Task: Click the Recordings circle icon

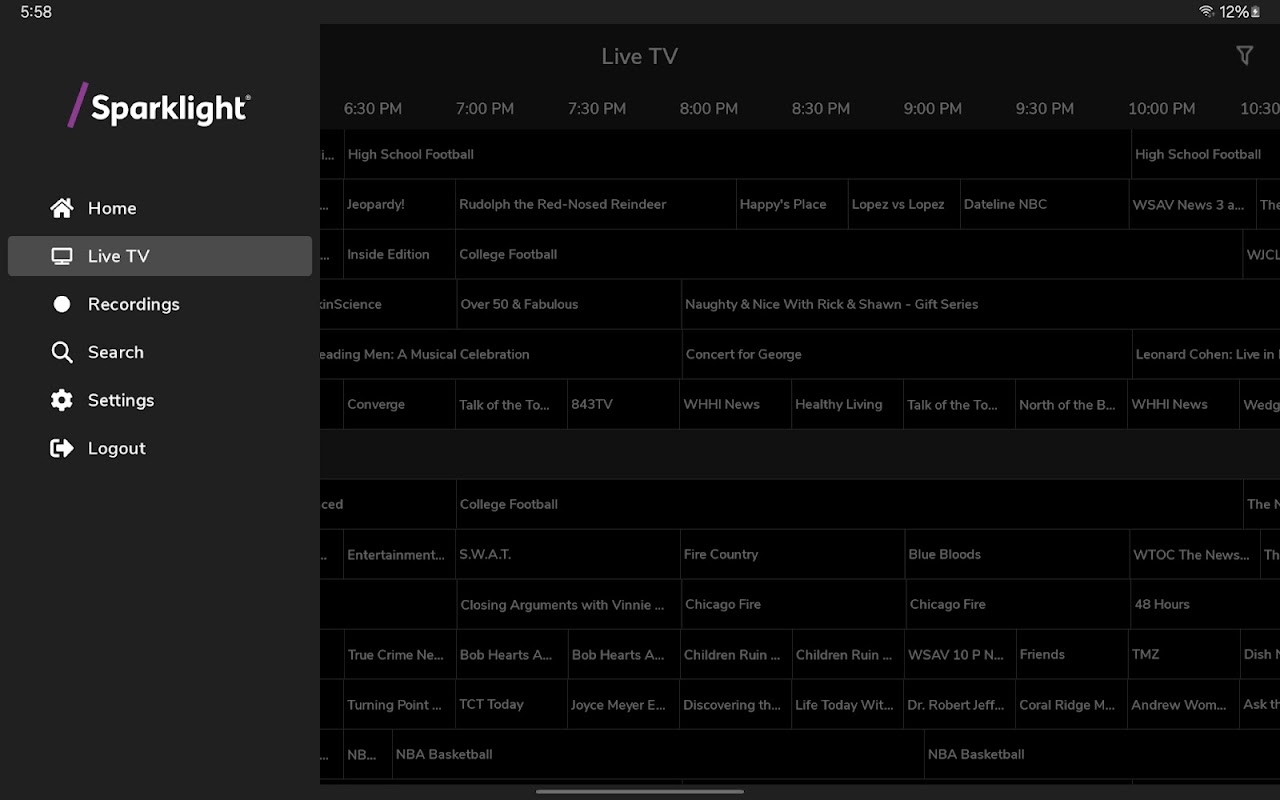Action: 62,304
